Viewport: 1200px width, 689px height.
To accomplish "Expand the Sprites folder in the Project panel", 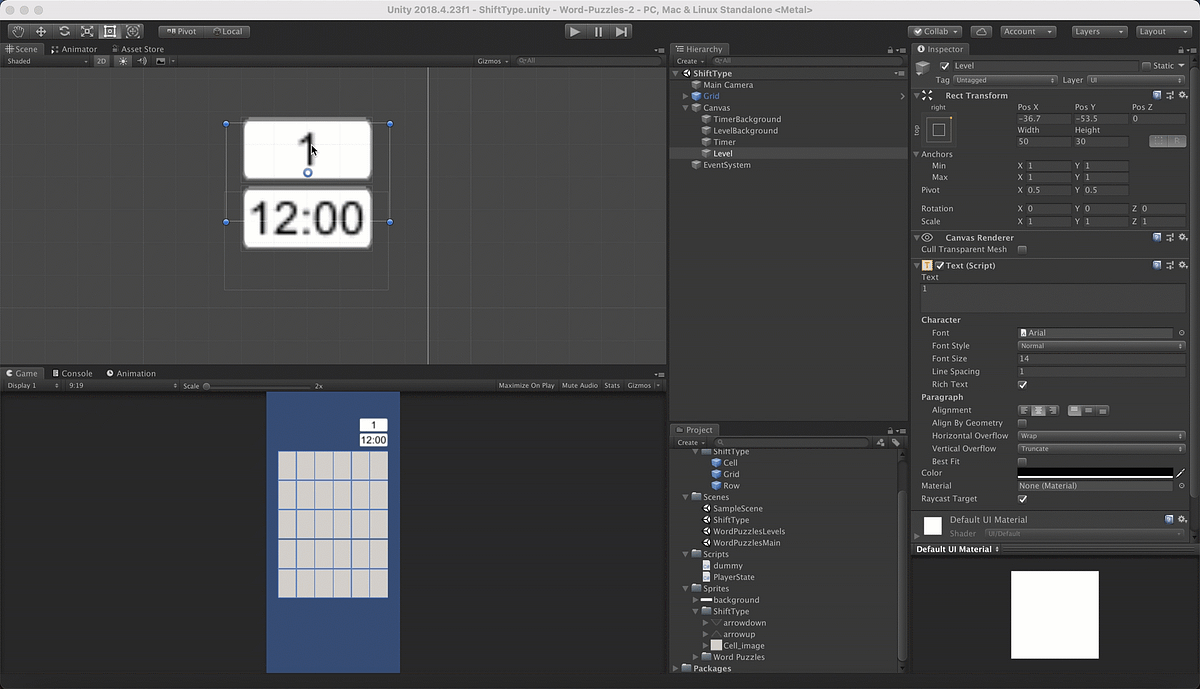I will coord(686,588).
